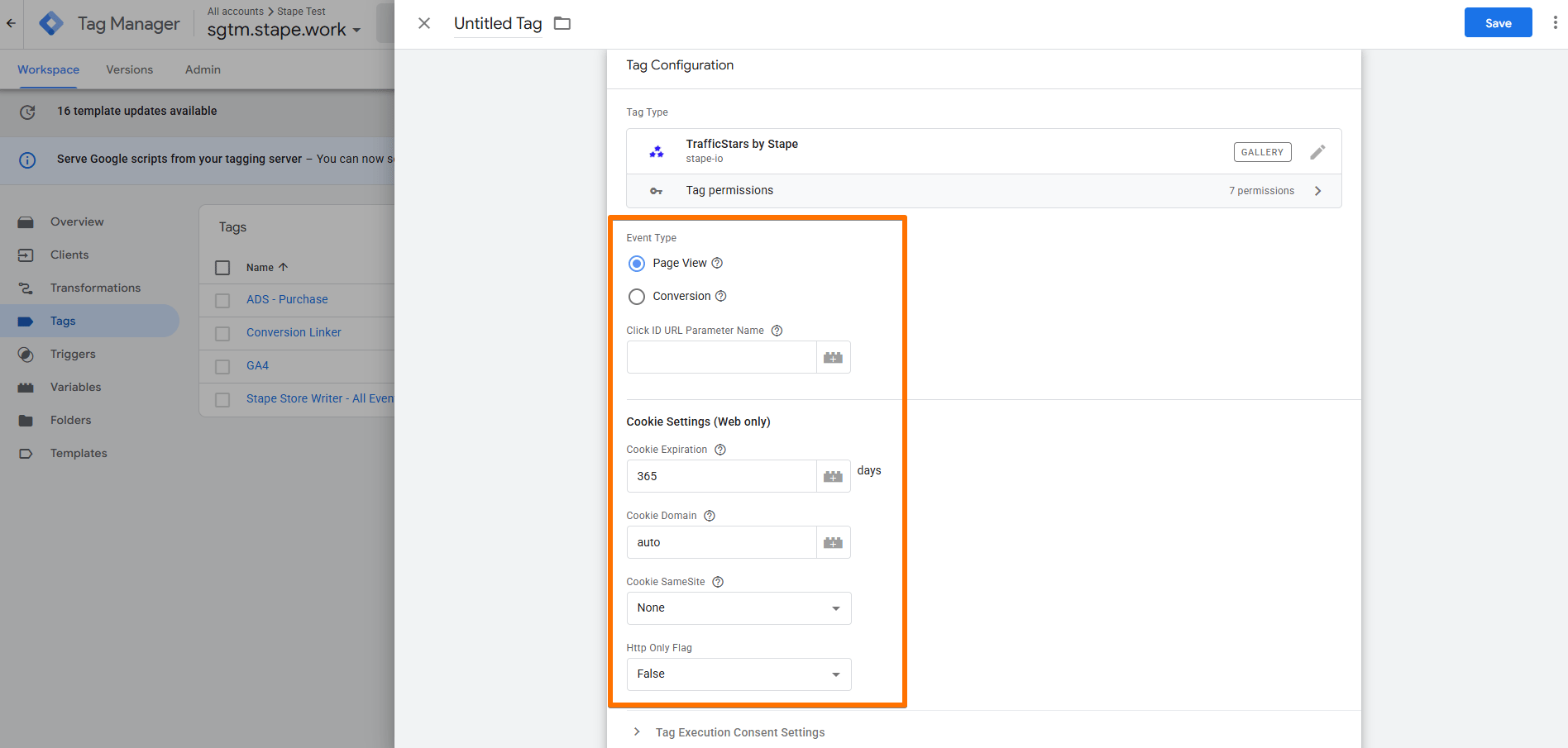Viewport: 1568px width, 748px height.
Task: Insert variable into Cookie Domain field
Action: coord(833,543)
